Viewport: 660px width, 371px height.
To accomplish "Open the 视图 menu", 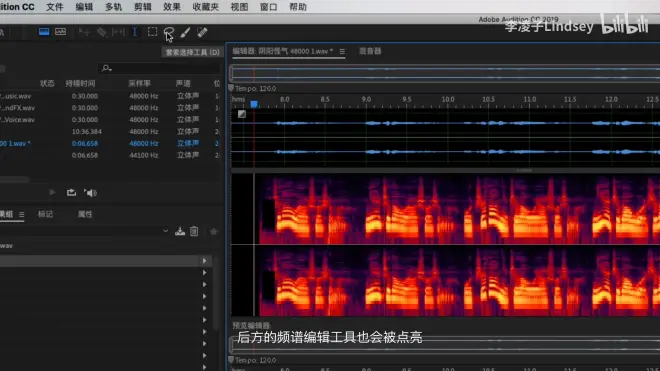I will coord(239,7).
